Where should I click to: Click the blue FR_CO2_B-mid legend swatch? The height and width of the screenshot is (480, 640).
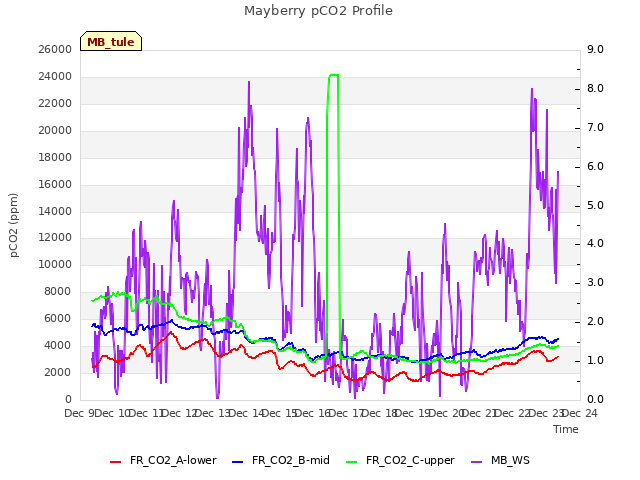tap(238, 461)
